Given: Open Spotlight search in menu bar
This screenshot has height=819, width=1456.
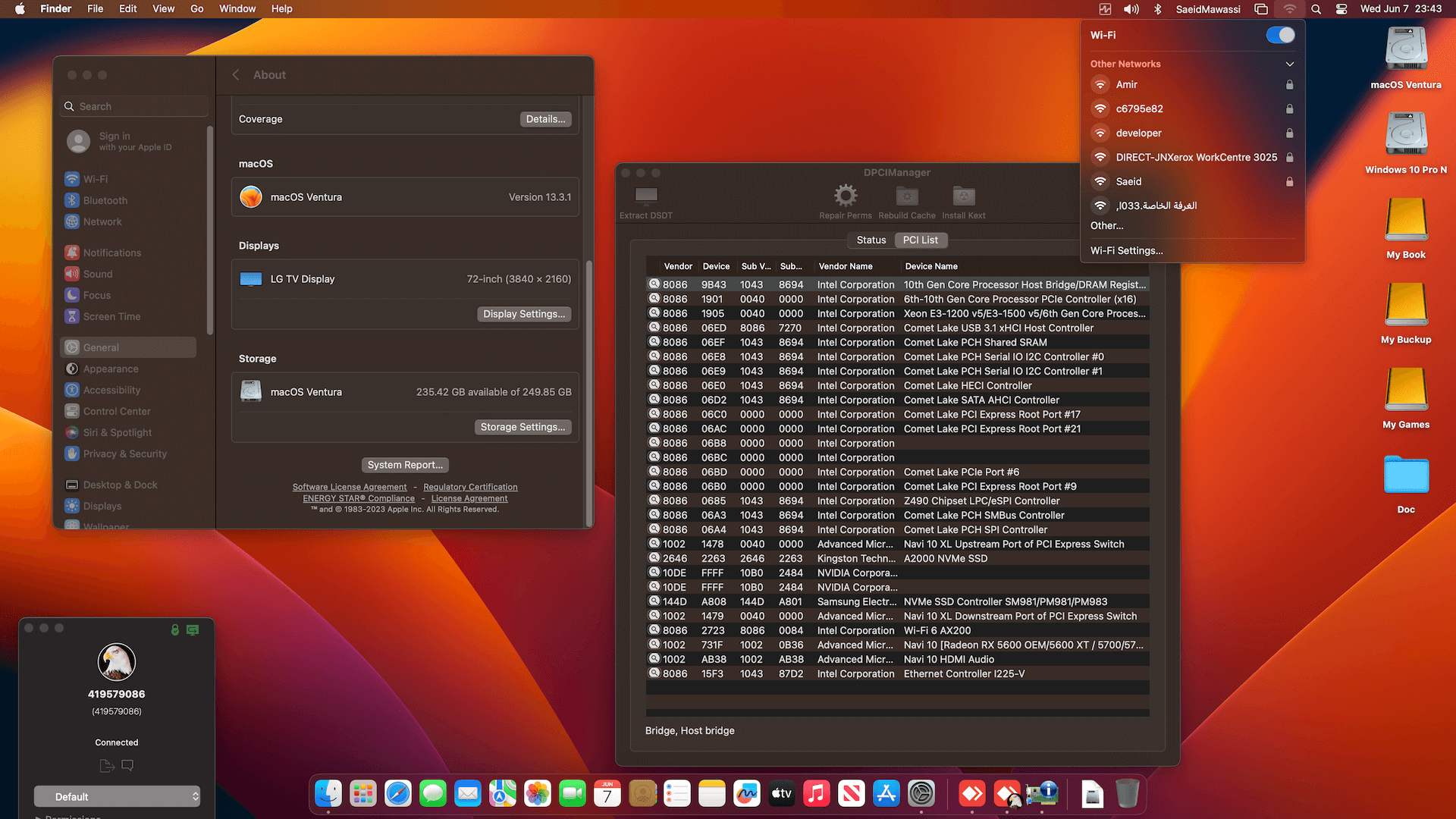Looking at the screenshot, I should pos(1316,9).
